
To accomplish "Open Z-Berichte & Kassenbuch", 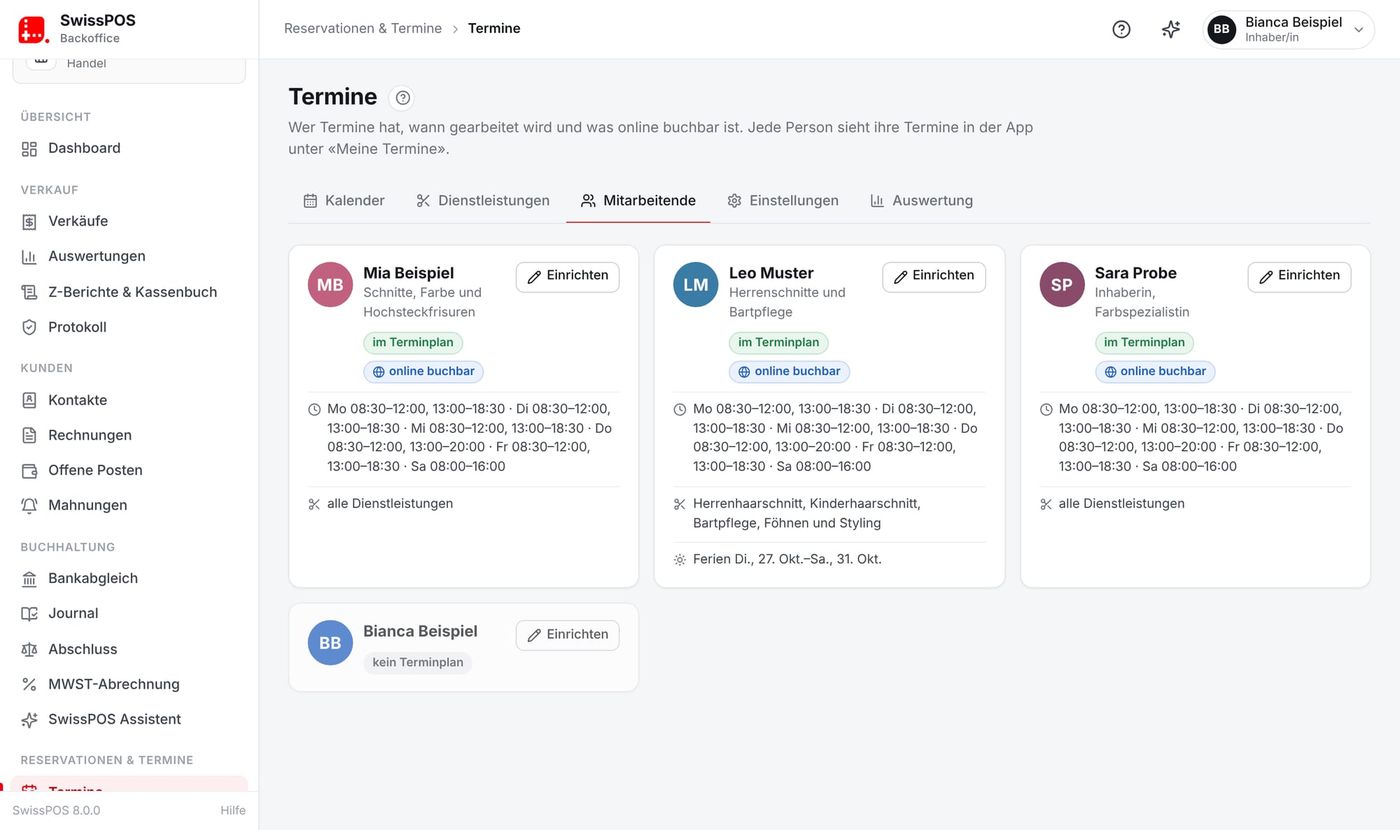I will [x=129, y=292].
